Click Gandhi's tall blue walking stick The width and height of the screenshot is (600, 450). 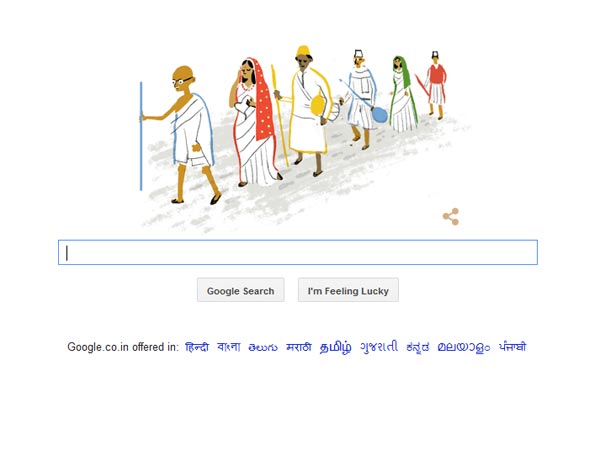pyautogui.click(x=141, y=136)
